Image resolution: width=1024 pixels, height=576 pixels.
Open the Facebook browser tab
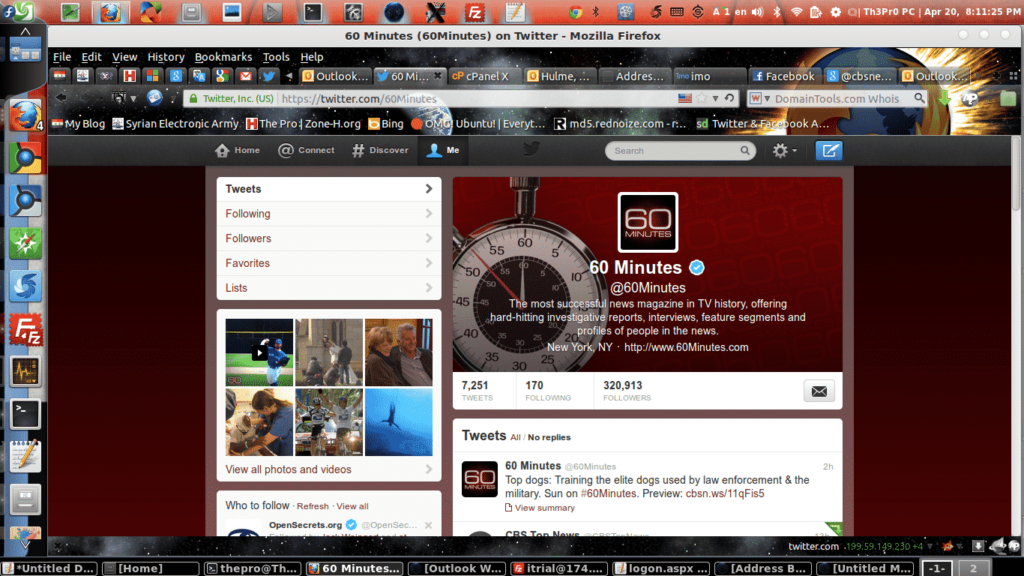pos(783,76)
